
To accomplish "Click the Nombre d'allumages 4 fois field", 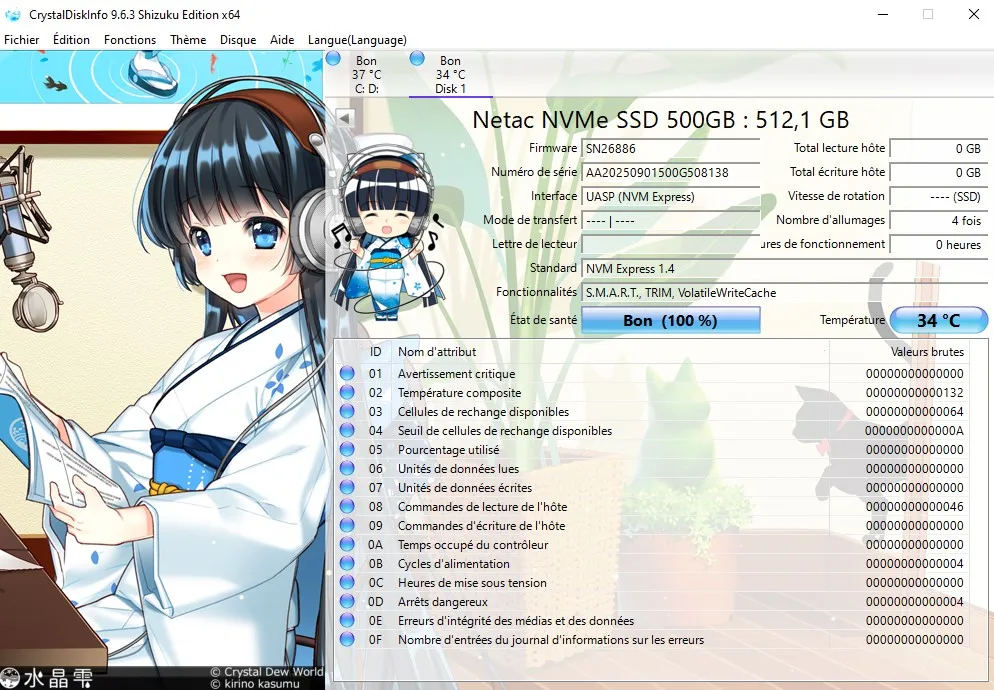I will 939,221.
